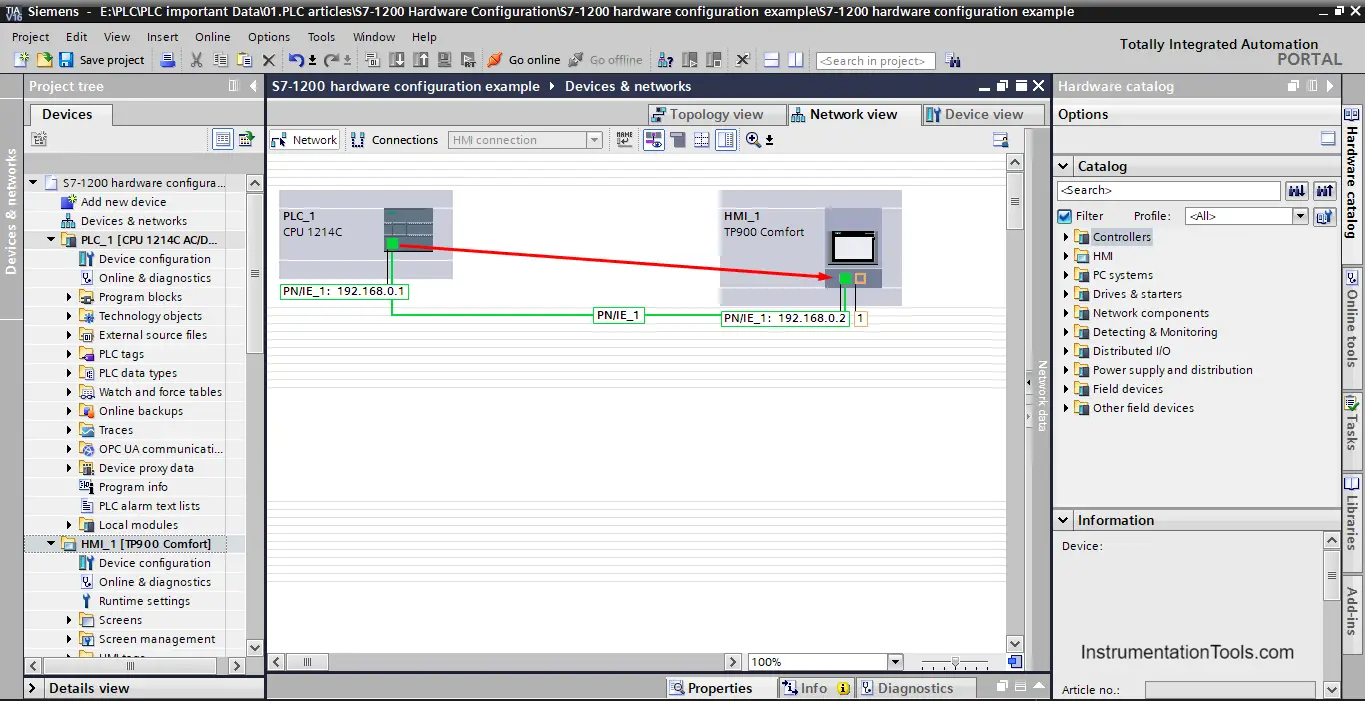Click the Accessible devices icon
Viewport: 1365px width, 701px height.
click(x=666, y=60)
